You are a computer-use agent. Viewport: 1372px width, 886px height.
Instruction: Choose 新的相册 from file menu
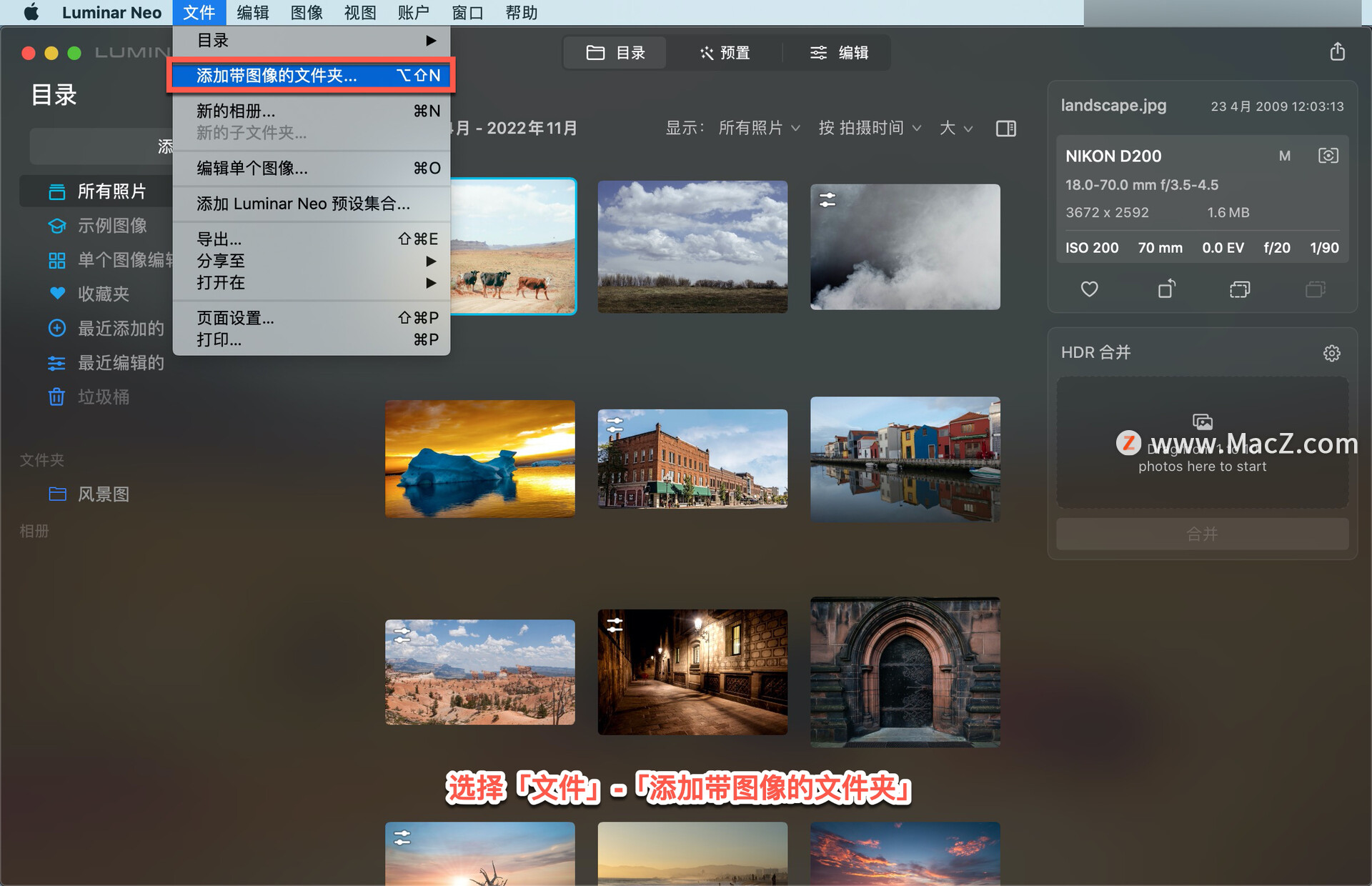click(312, 111)
